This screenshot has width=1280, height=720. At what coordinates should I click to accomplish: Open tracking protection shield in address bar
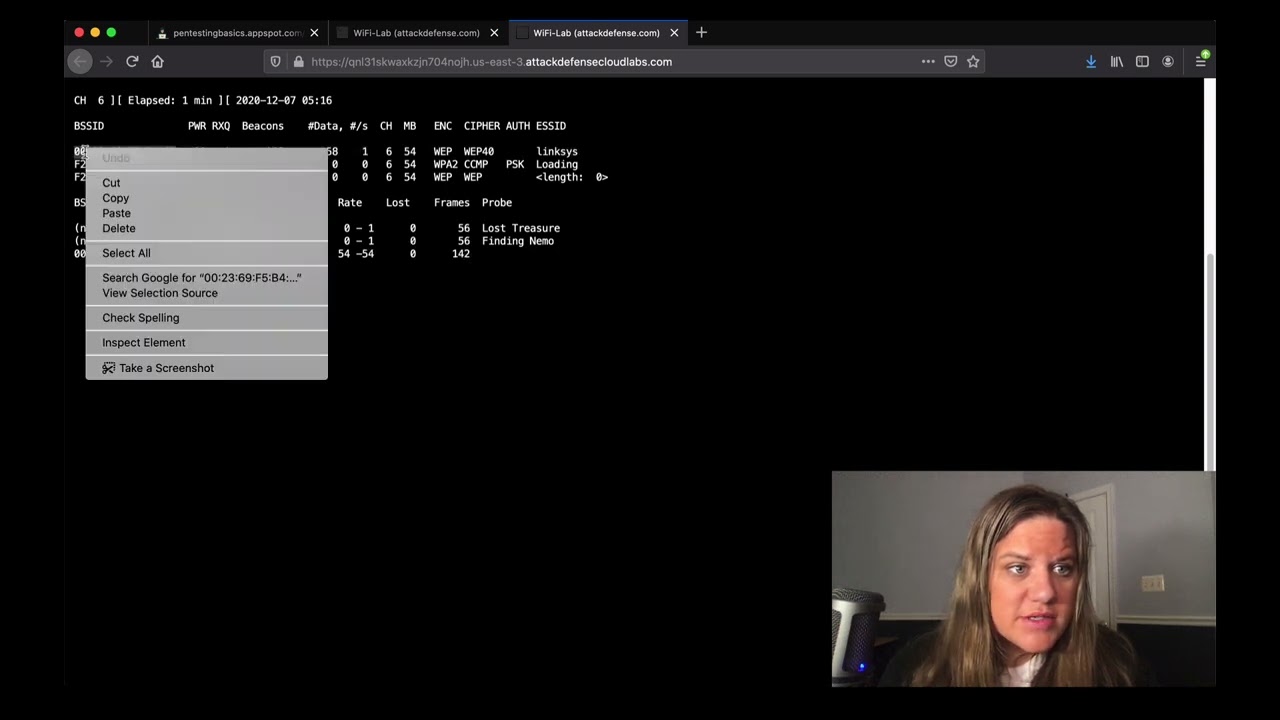click(276, 62)
